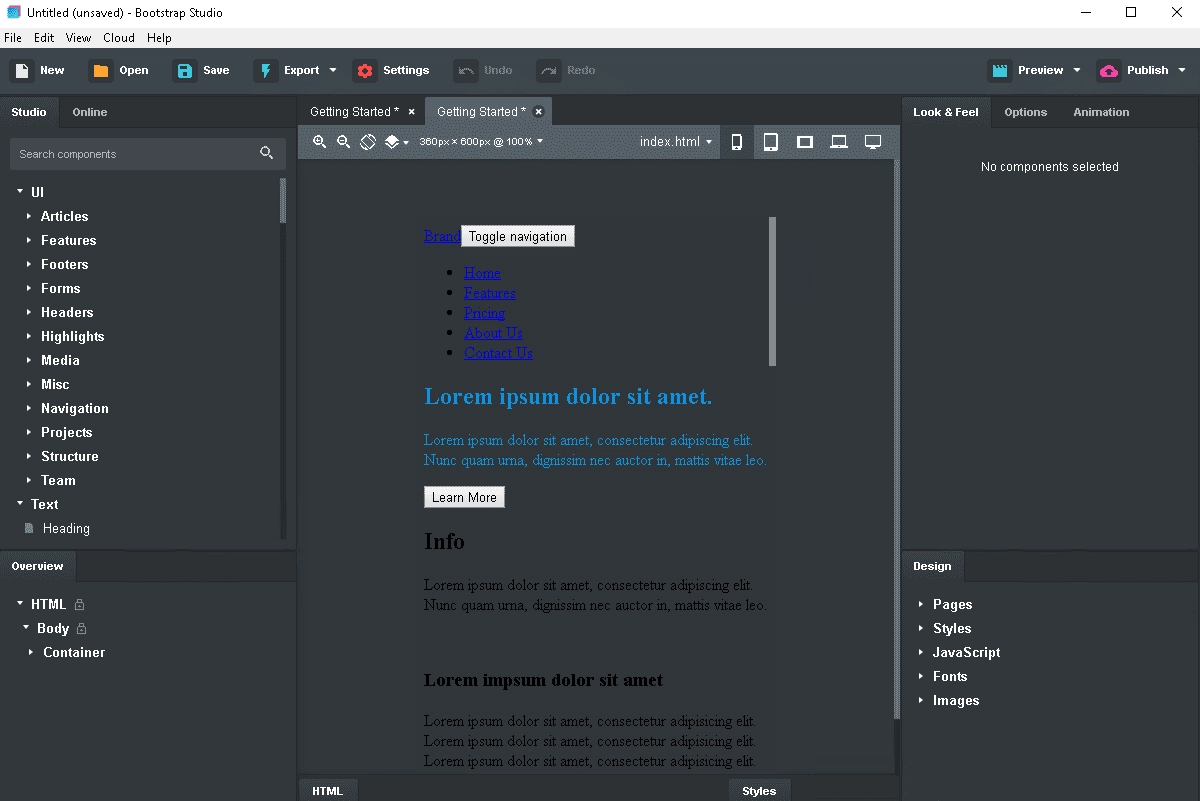Click the rotate device orientation icon
Image resolution: width=1200 pixels, height=801 pixels.
368,142
